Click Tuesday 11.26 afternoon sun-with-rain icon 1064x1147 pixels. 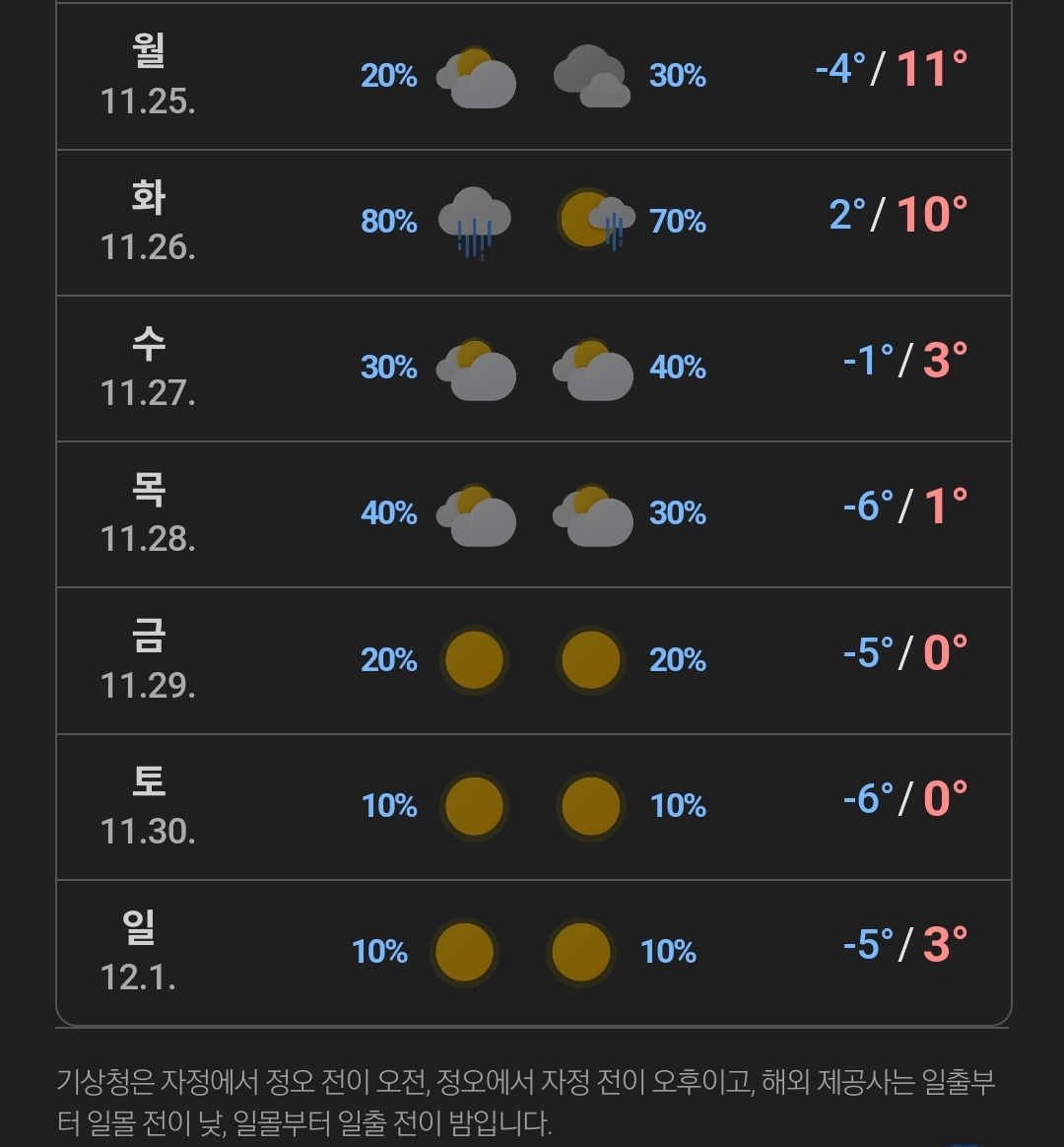[x=595, y=220]
